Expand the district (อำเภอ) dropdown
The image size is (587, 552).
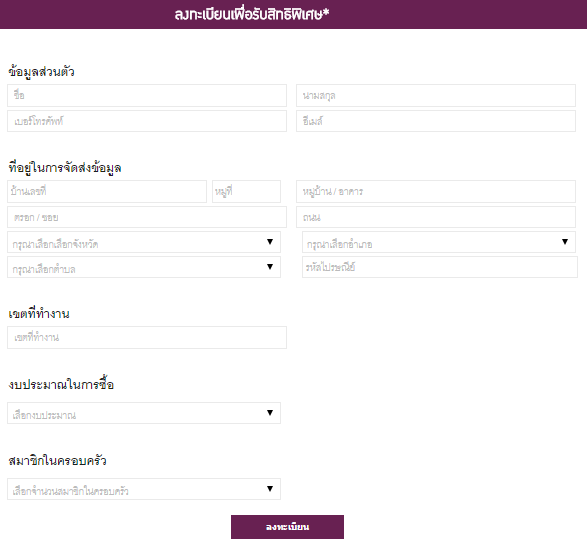pyautogui.click(x=439, y=242)
